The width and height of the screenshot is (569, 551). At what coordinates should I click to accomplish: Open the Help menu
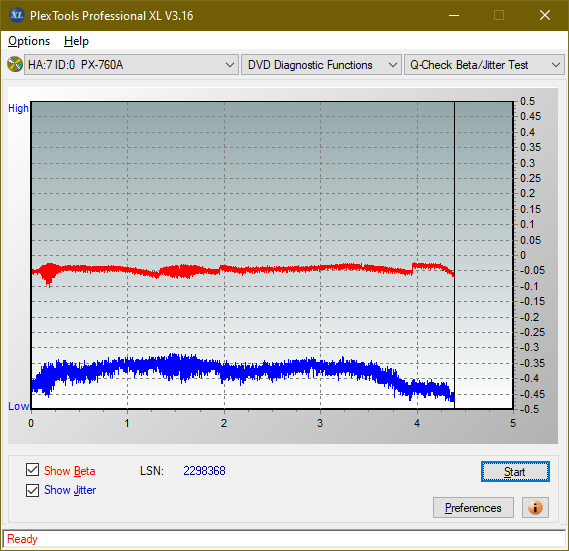point(76,41)
